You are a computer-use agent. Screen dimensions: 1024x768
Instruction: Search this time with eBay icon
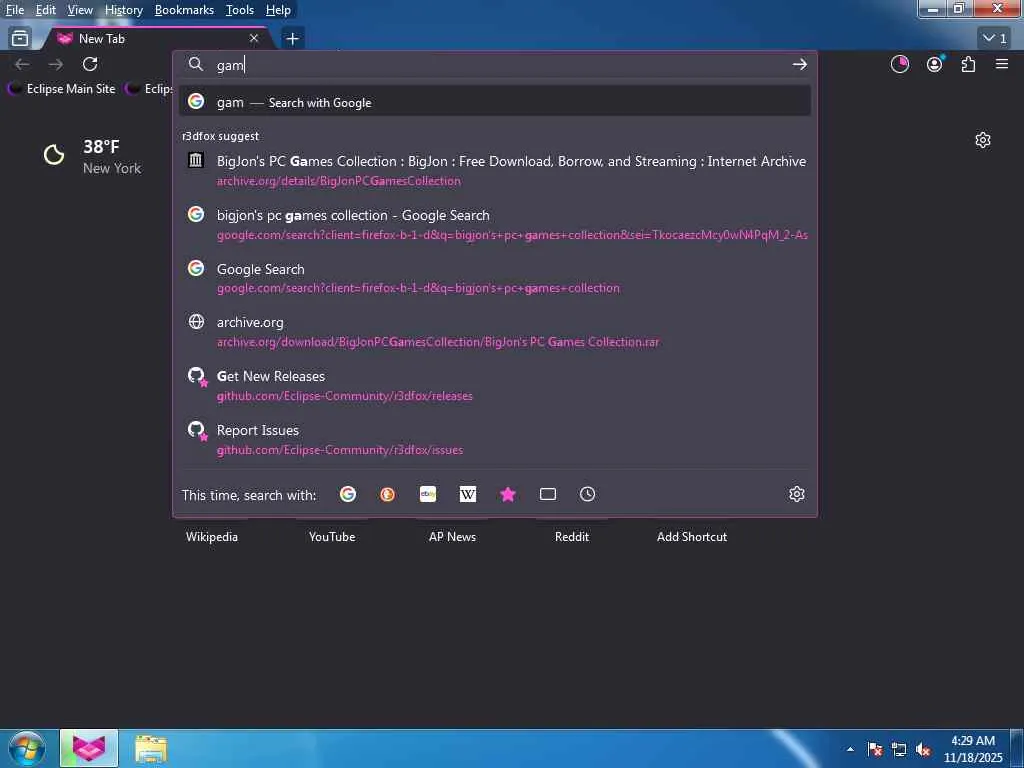pos(428,494)
